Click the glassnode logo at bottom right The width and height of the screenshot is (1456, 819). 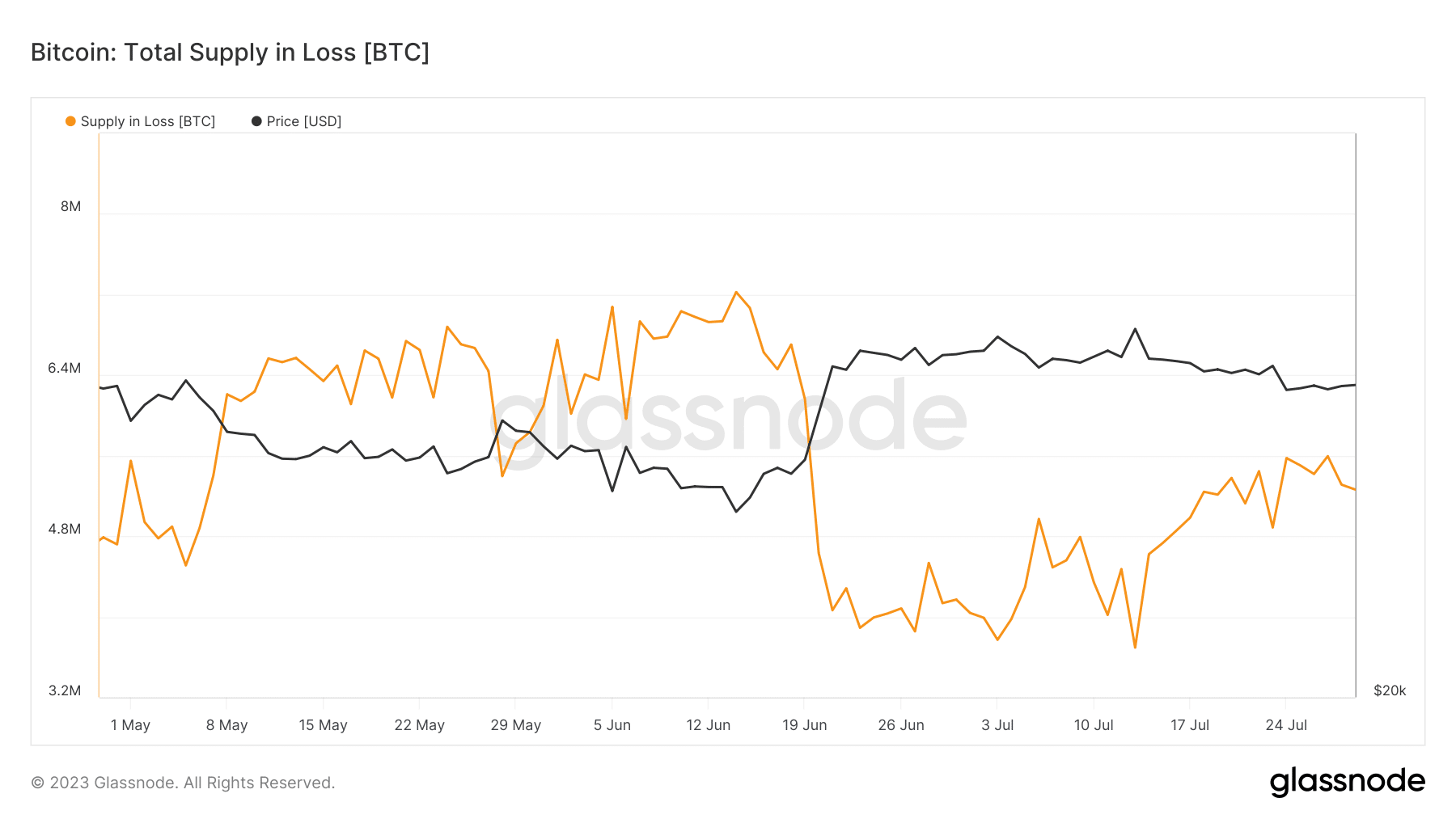pyautogui.click(x=1347, y=781)
